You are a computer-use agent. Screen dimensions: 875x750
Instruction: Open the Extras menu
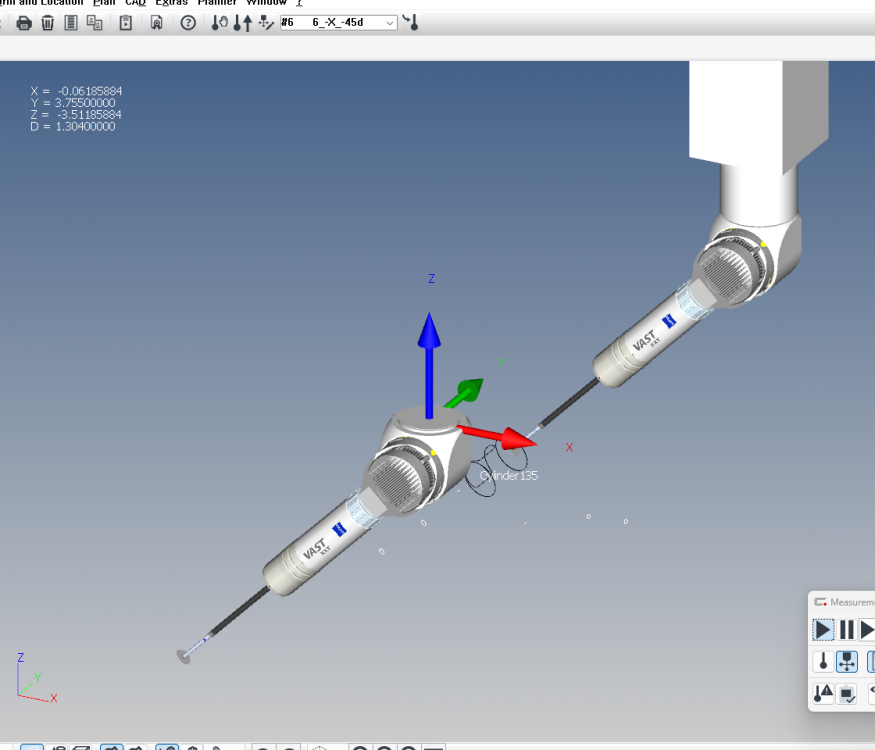tap(171, 2)
